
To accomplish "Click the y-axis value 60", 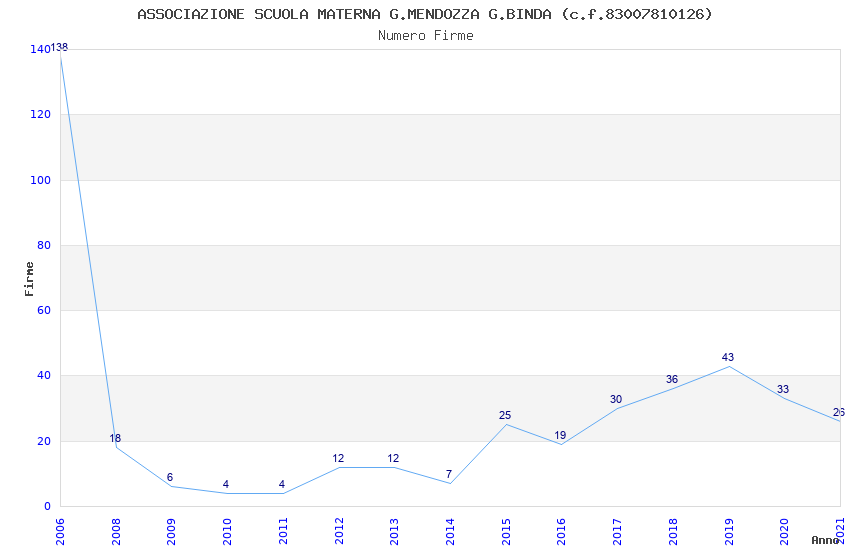I will [x=44, y=310].
